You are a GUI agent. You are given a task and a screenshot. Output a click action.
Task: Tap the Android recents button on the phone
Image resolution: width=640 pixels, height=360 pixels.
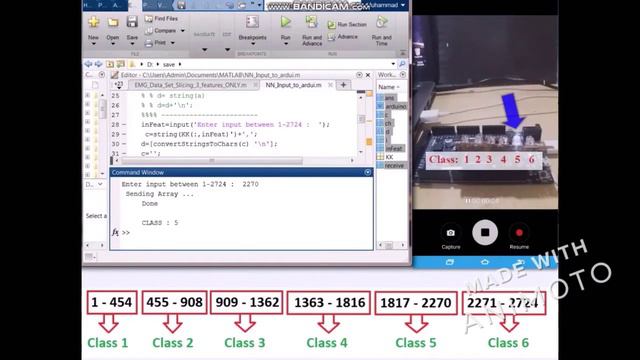[450, 262]
